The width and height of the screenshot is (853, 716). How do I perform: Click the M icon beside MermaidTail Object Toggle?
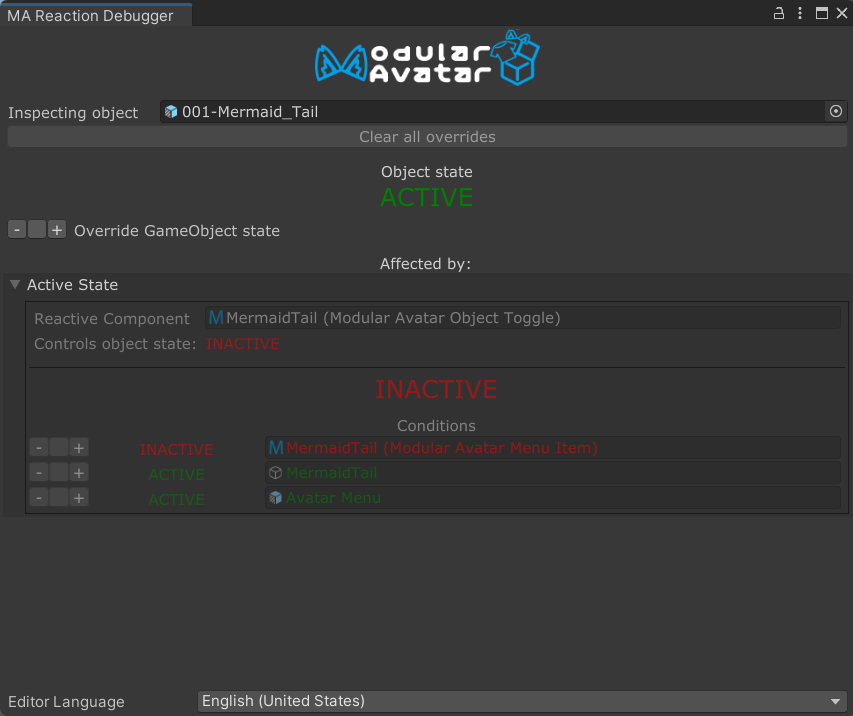tap(216, 318)
